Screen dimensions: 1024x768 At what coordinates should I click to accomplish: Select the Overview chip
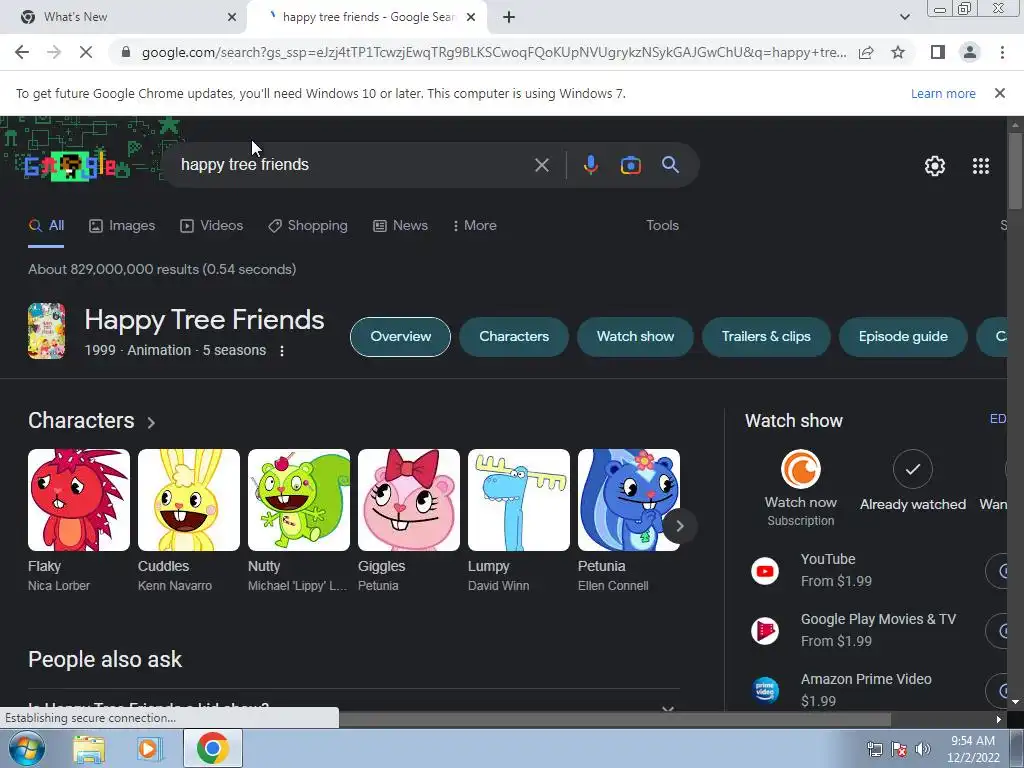click(x=400, y=336)
